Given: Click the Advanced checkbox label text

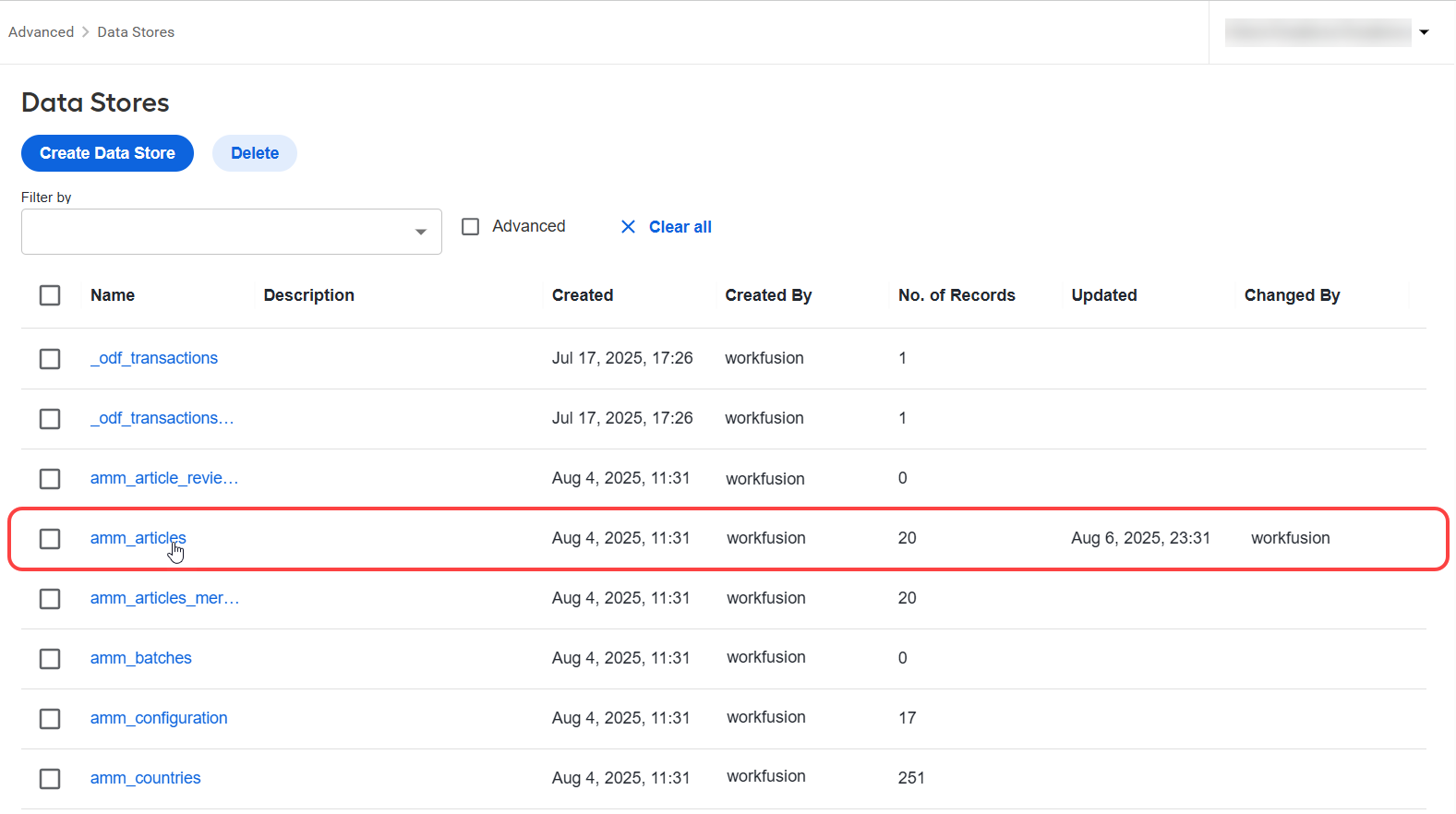Looking at the screenshot, I should 529,226.
